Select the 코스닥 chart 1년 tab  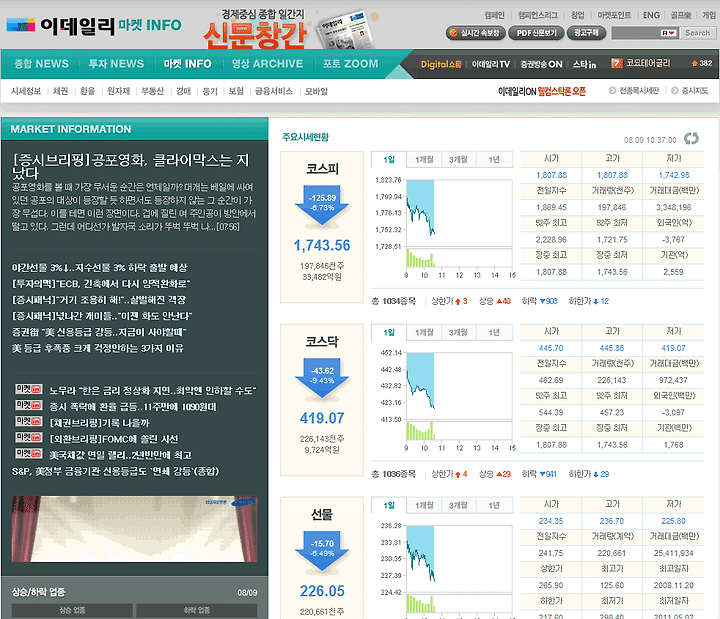(x=494, y=332)
